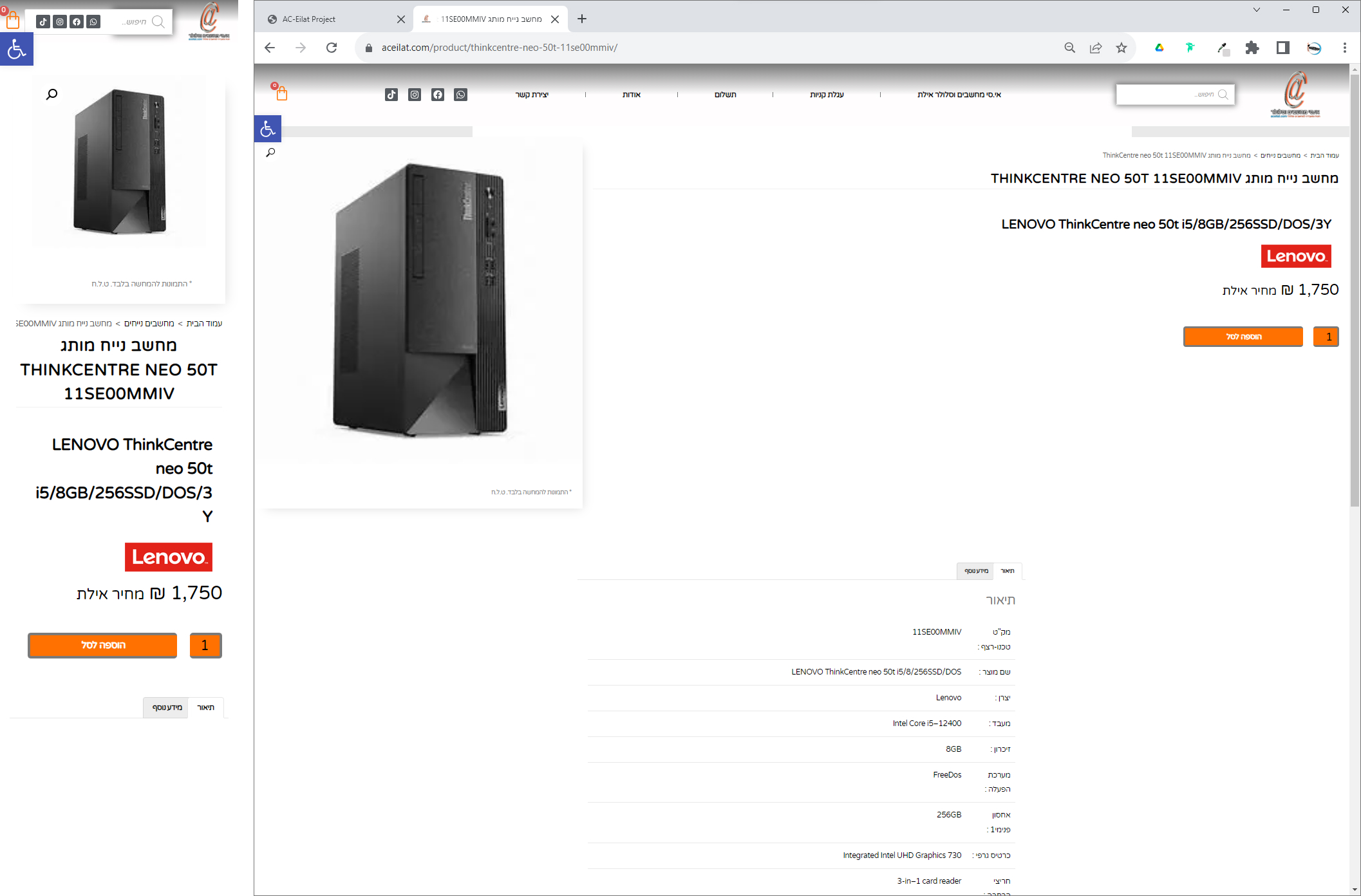Open Facebook icon in the main browser page header
The image size is (1361, 896).
[x=438, y=95]
